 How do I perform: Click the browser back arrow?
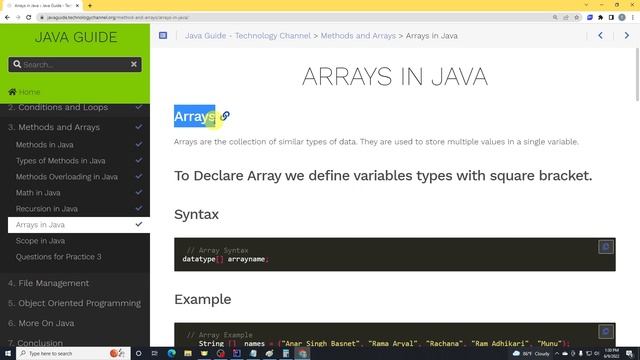(x=7, y=18)
